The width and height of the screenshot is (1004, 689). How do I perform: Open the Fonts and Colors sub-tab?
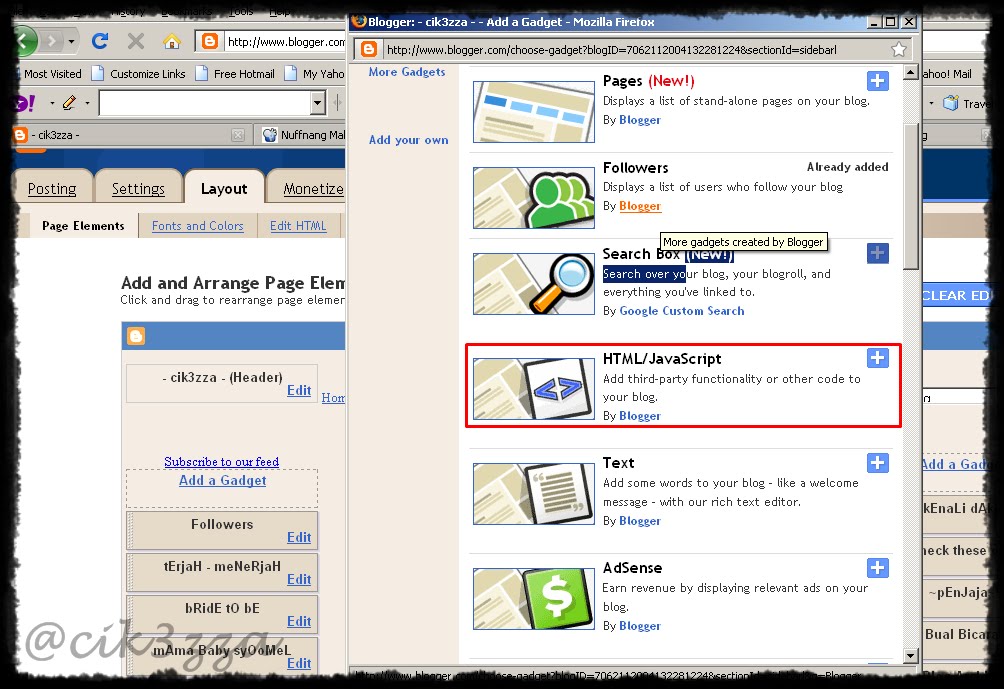click(197, 226)
